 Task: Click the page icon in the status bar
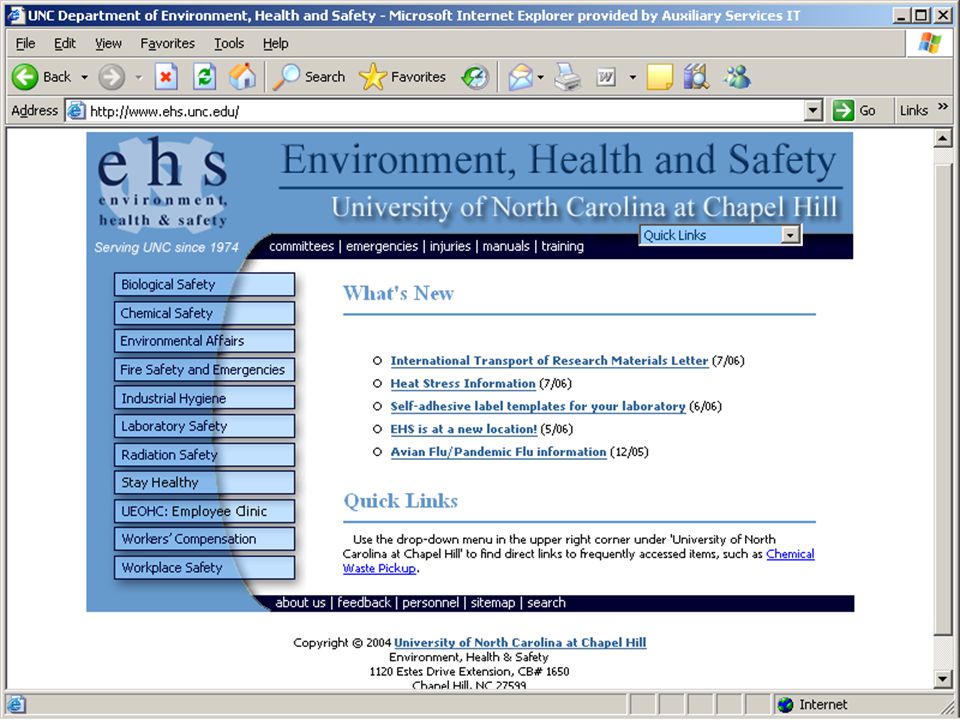pyautogui.click(x=15, y=705)
